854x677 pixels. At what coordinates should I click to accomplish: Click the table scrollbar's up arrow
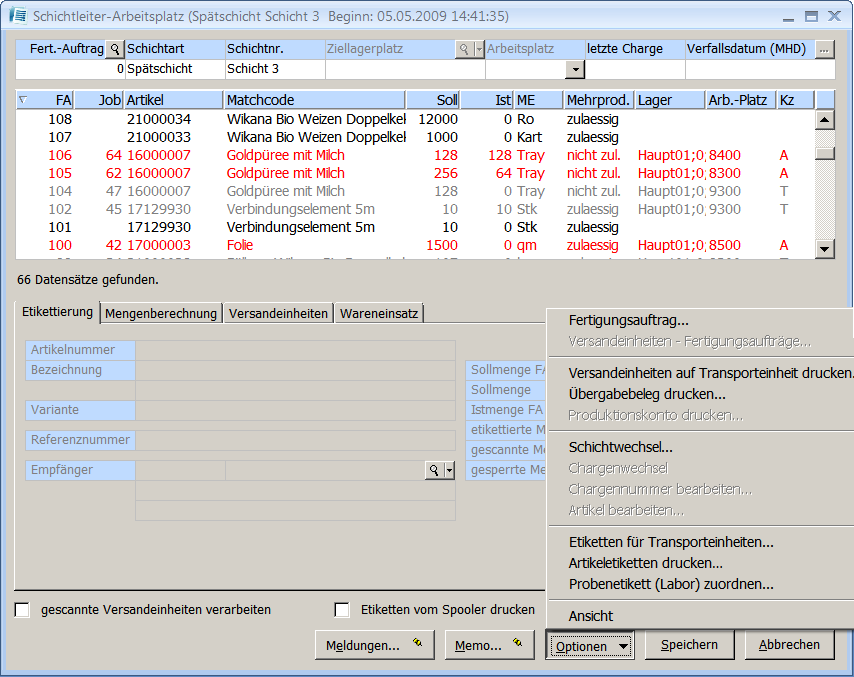tap(824, 119)
